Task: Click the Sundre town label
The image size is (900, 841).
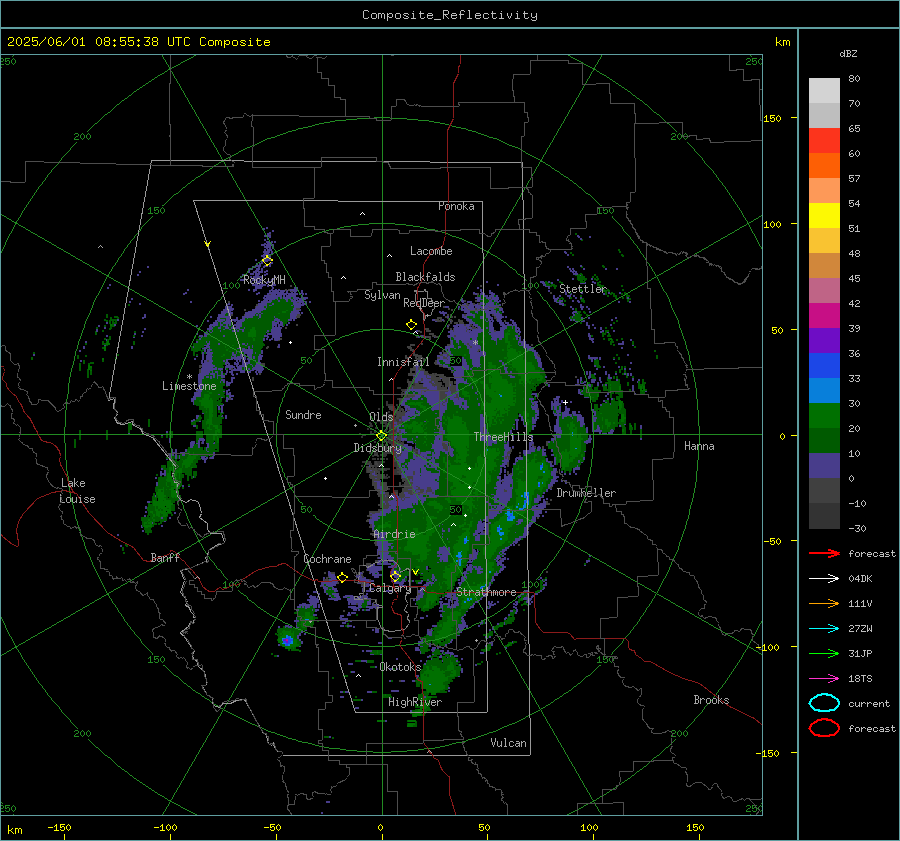Action: point(303,414)
